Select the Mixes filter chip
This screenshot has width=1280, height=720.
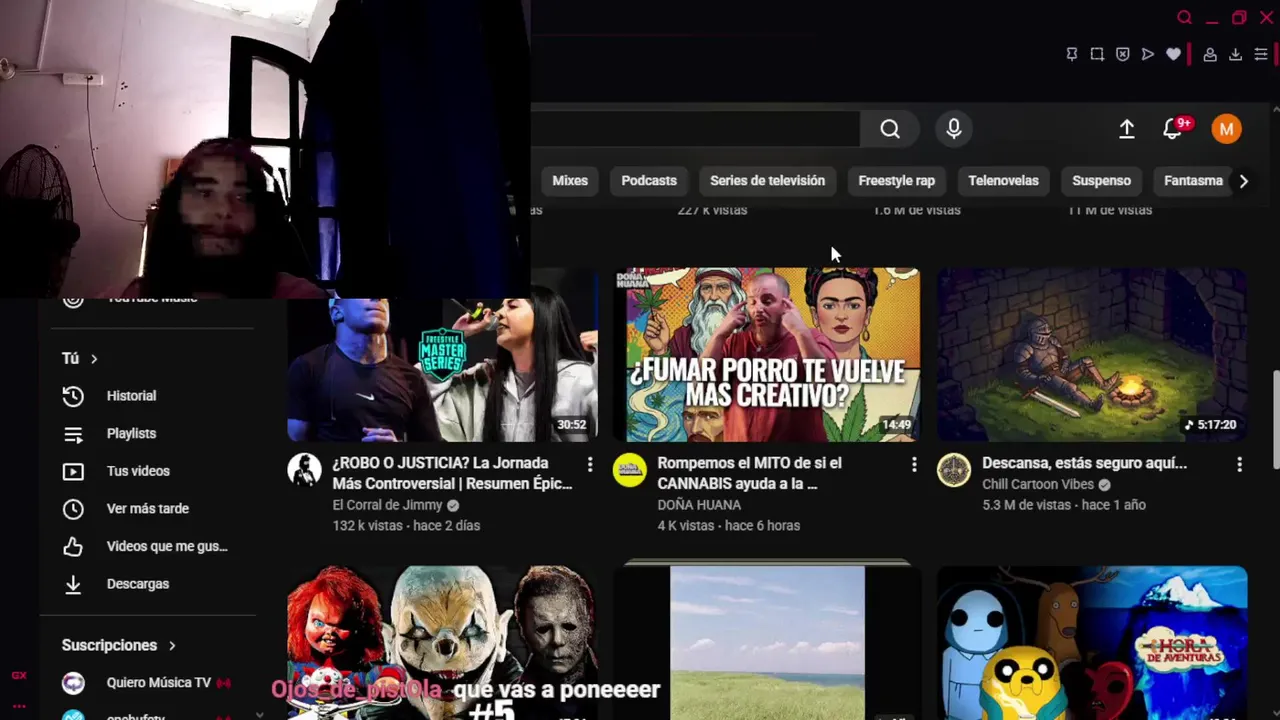click(570, 181)
